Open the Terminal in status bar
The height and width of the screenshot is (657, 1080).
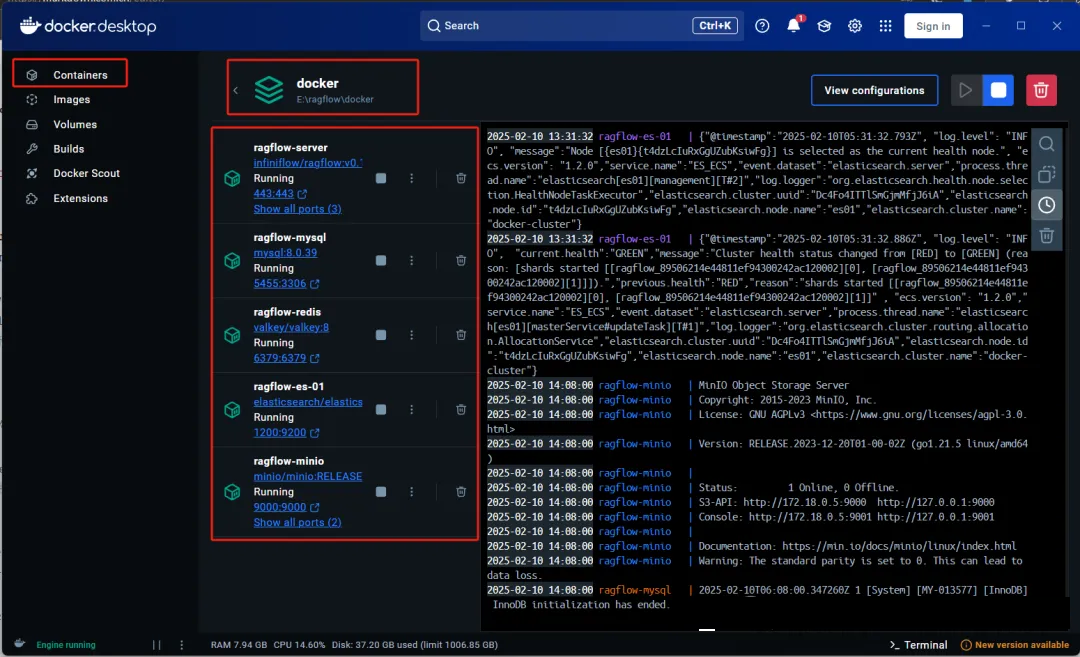pos(918,645)
